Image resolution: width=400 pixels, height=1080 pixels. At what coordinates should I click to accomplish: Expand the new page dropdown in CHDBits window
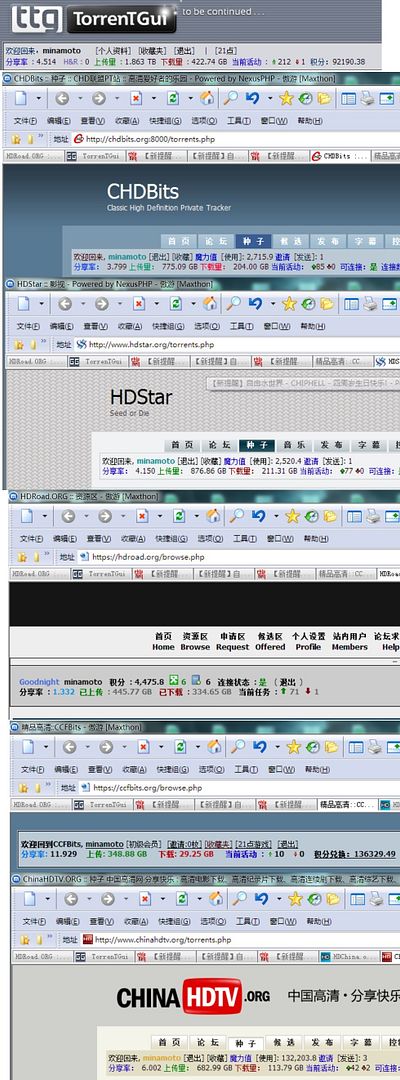click(39, 98)
